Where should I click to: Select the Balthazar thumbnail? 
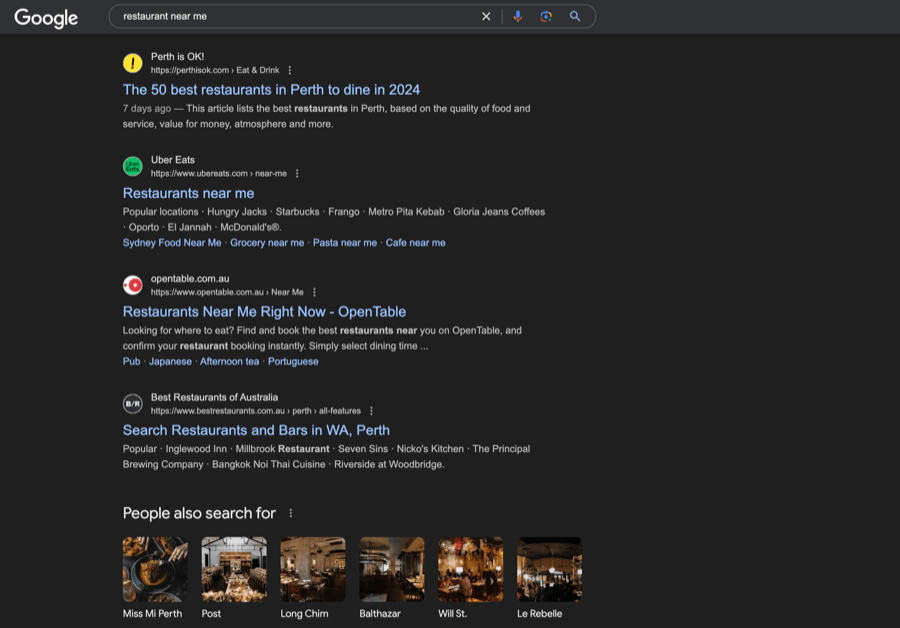pos(392,569)
